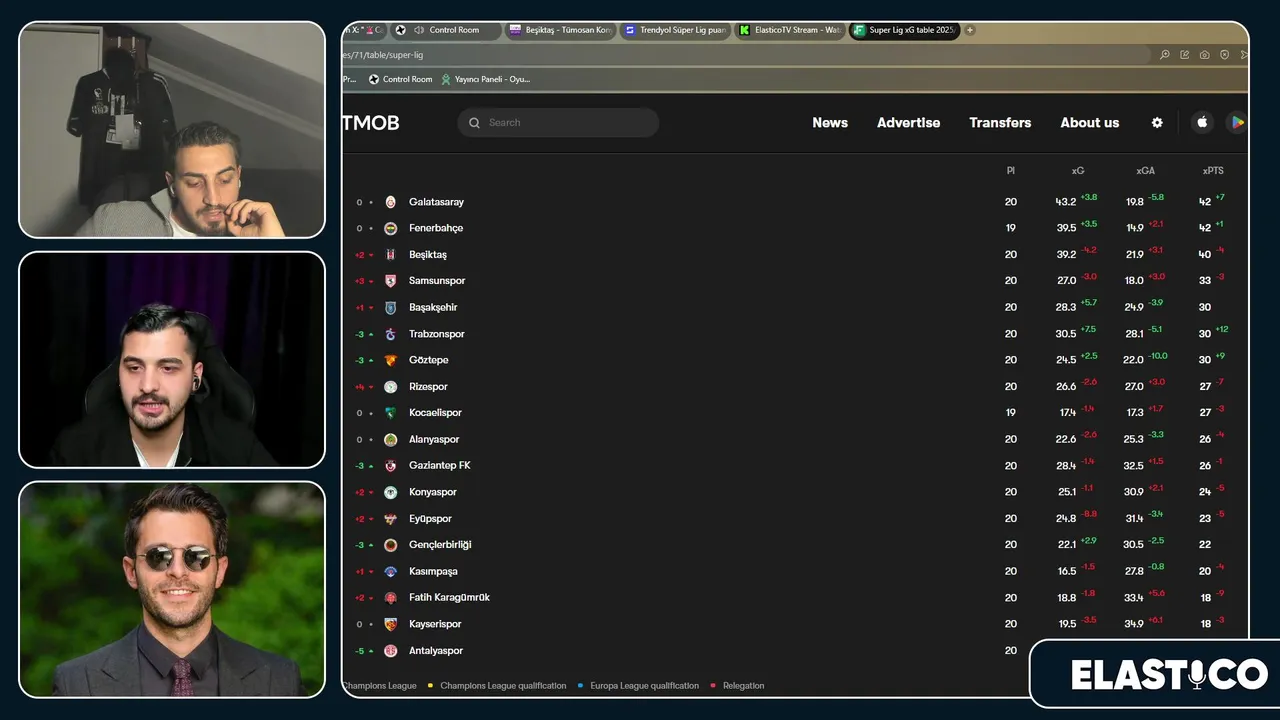Open the Advertise page
Viewport: 1280px width, 720px height.
pyautogui.click(x=908, y=123)
